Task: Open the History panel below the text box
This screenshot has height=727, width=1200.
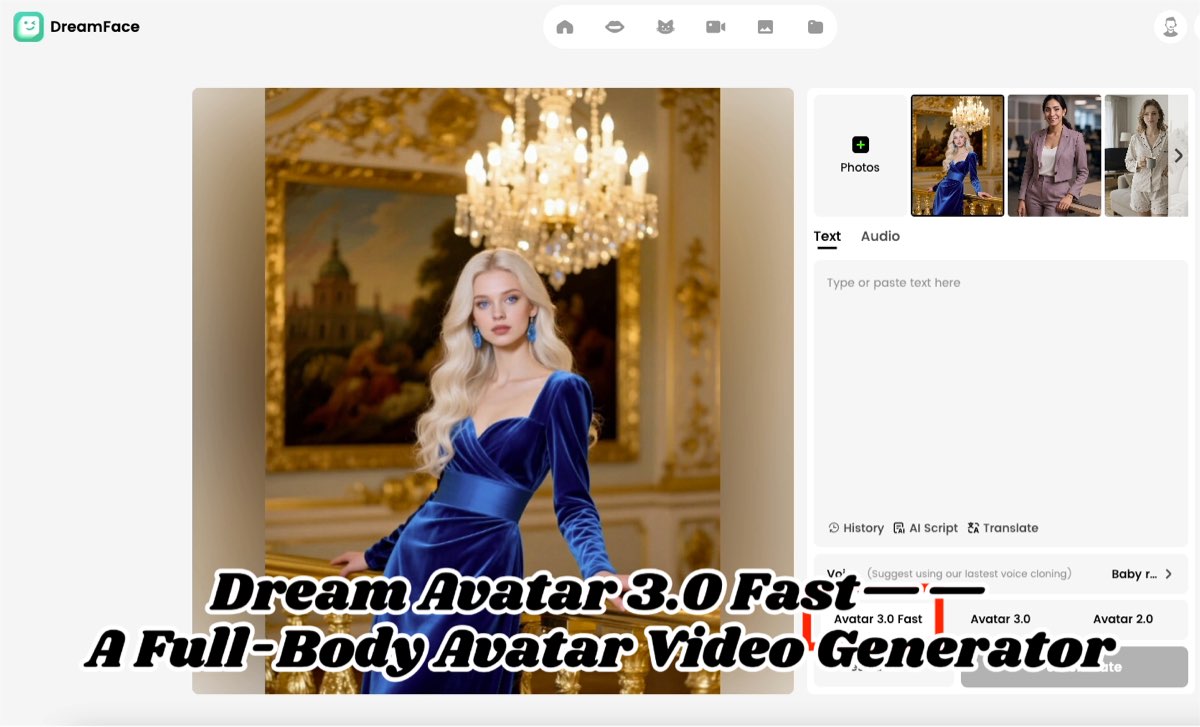Action: (856, 528)
